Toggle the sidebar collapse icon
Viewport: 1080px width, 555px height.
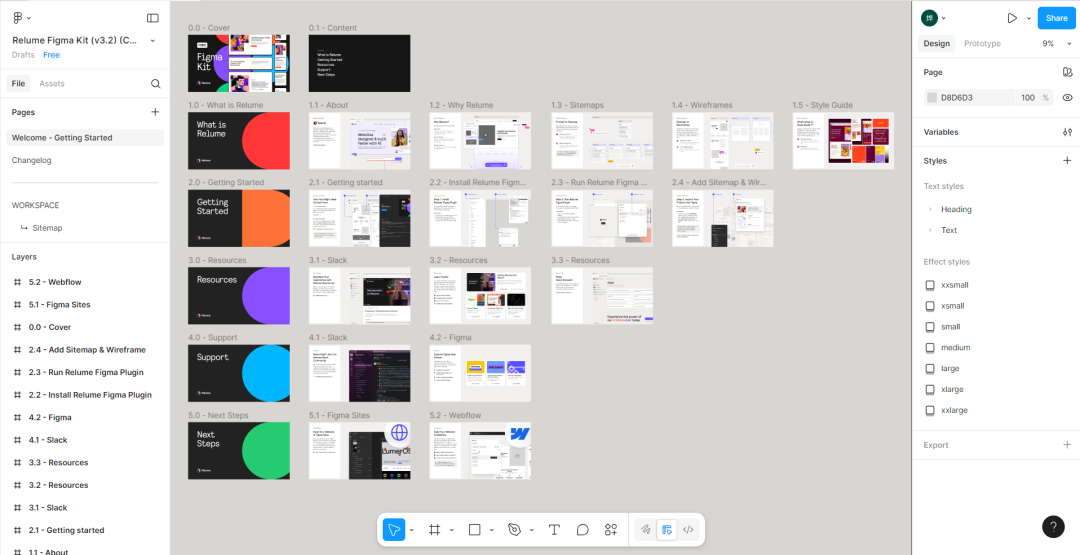coord(153,18)
